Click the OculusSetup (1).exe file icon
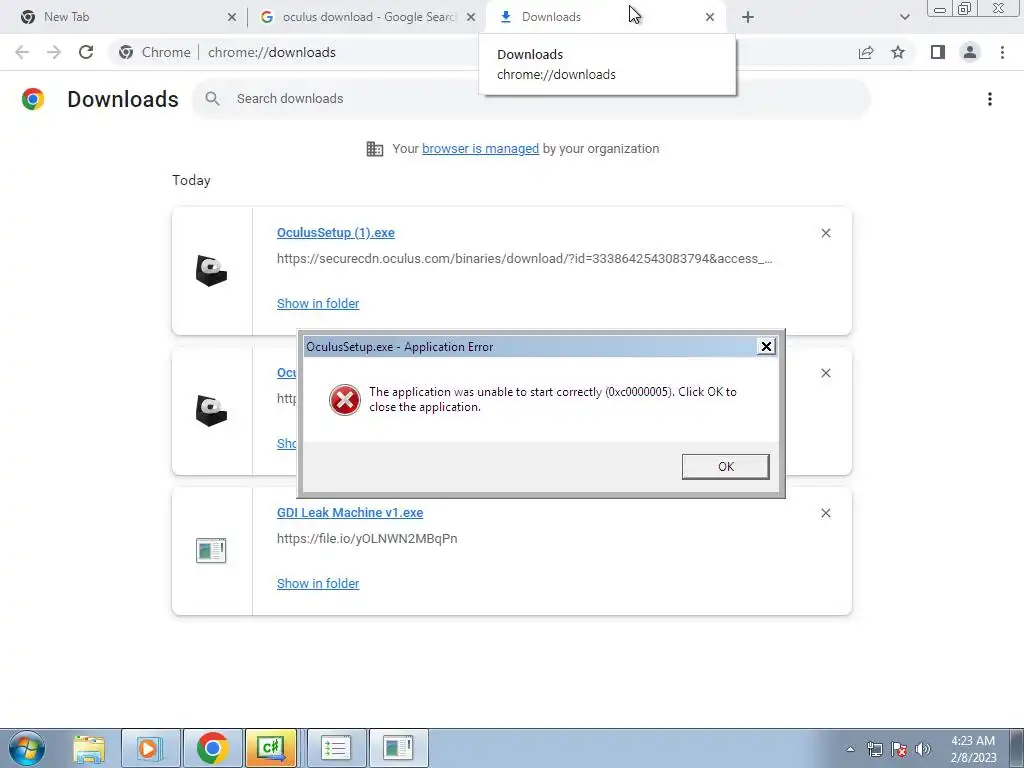 click(211, 270)
